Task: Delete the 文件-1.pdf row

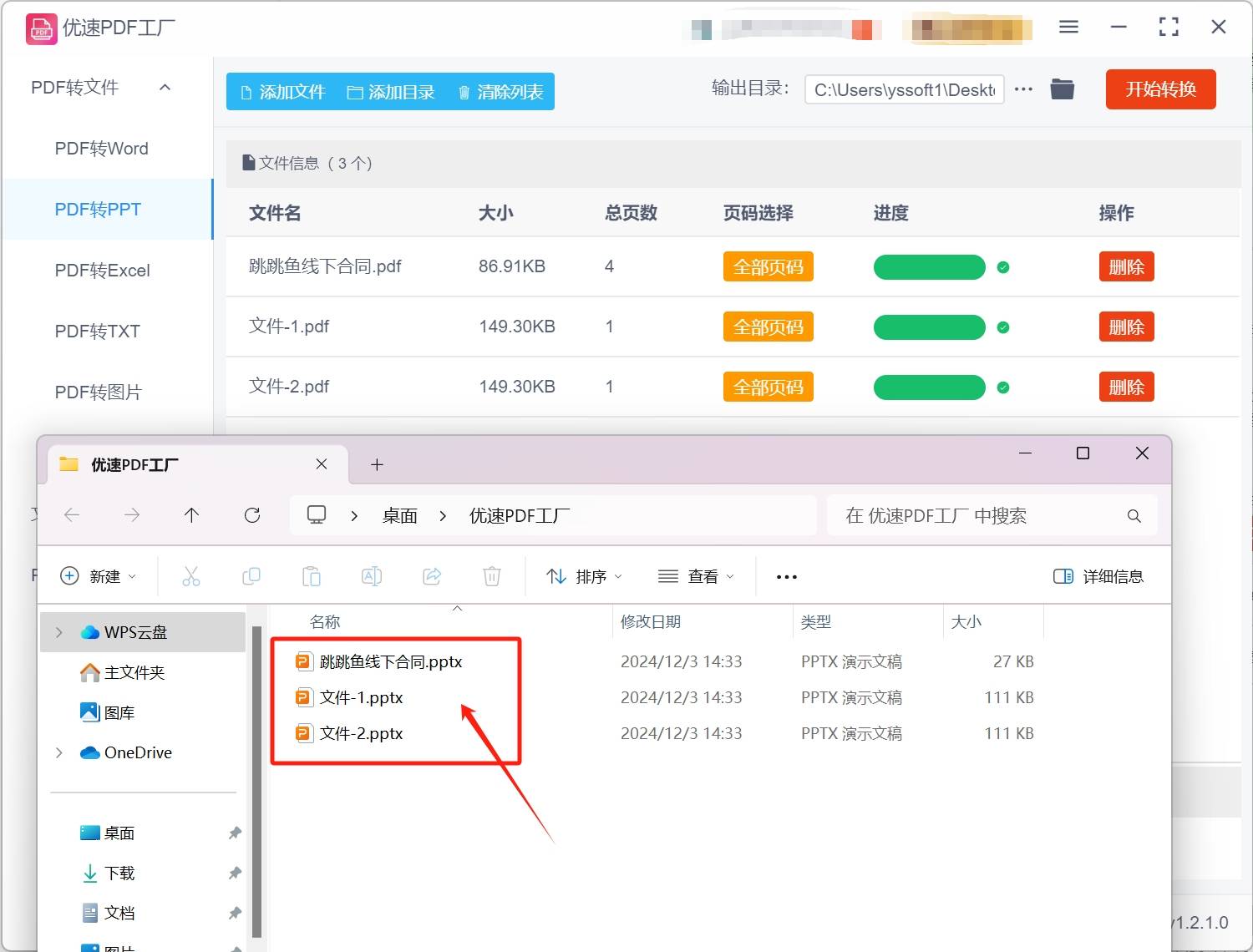Action: pyautogui.click(x=1126, y=327)
